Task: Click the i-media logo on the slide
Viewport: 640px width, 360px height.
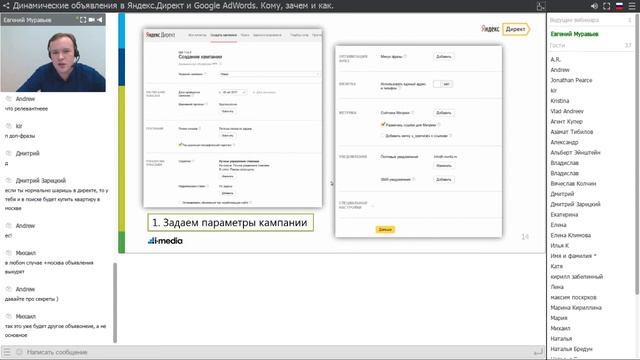Action: (165, 241)
